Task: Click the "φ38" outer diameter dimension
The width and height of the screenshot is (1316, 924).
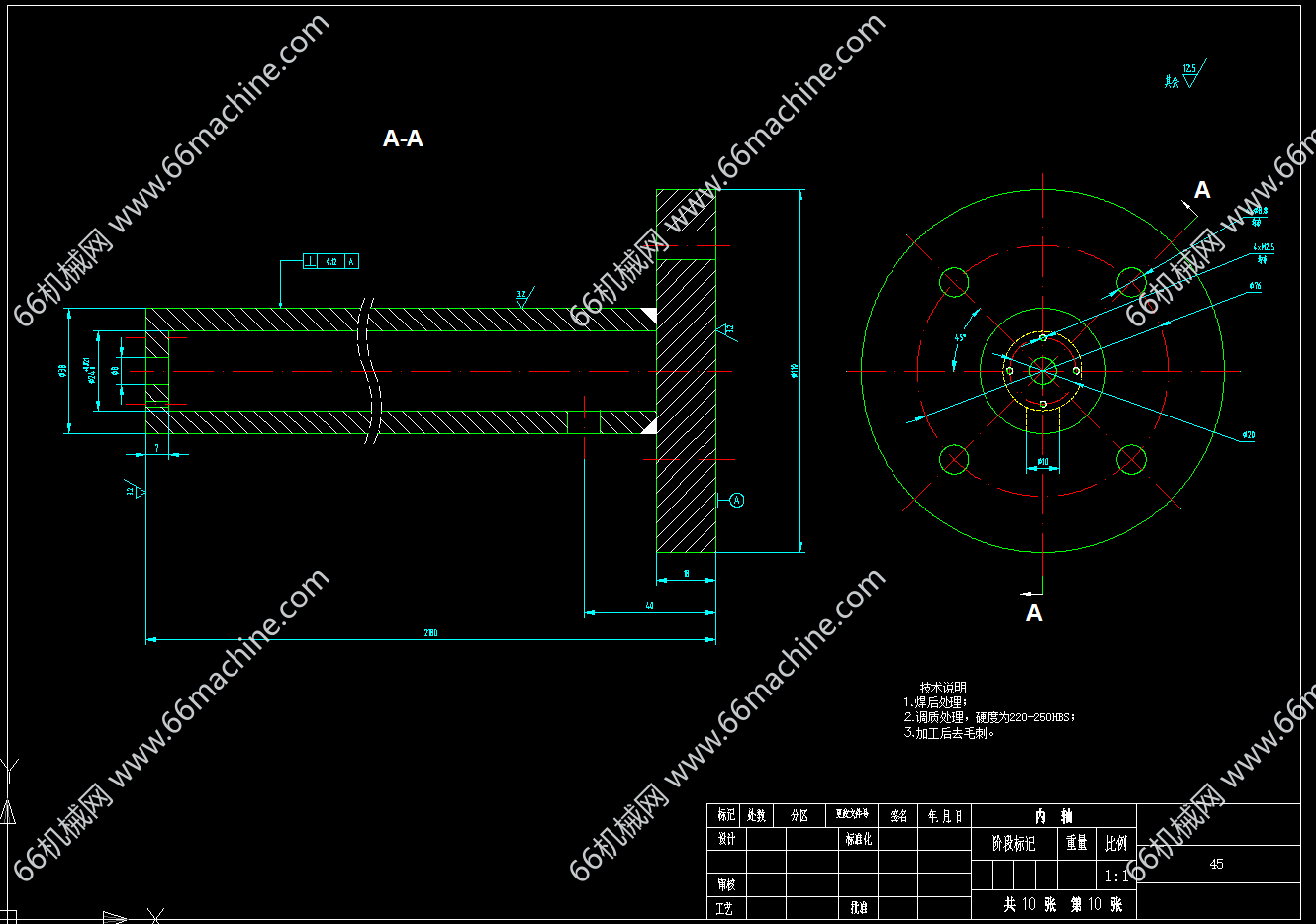Action: [61, 371]
